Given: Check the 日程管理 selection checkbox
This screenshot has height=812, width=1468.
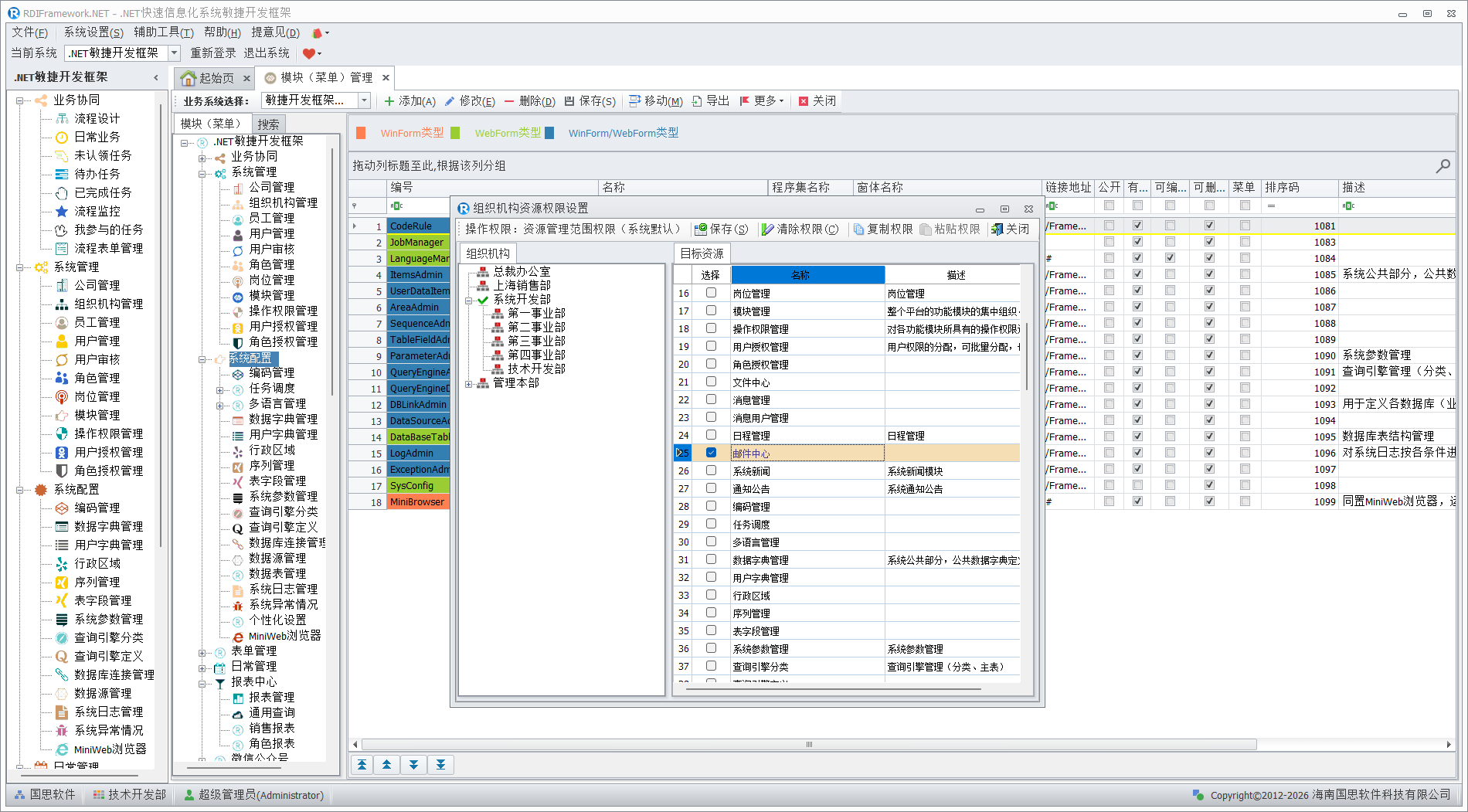Looking at the screenshot, I should coord(711,435).
